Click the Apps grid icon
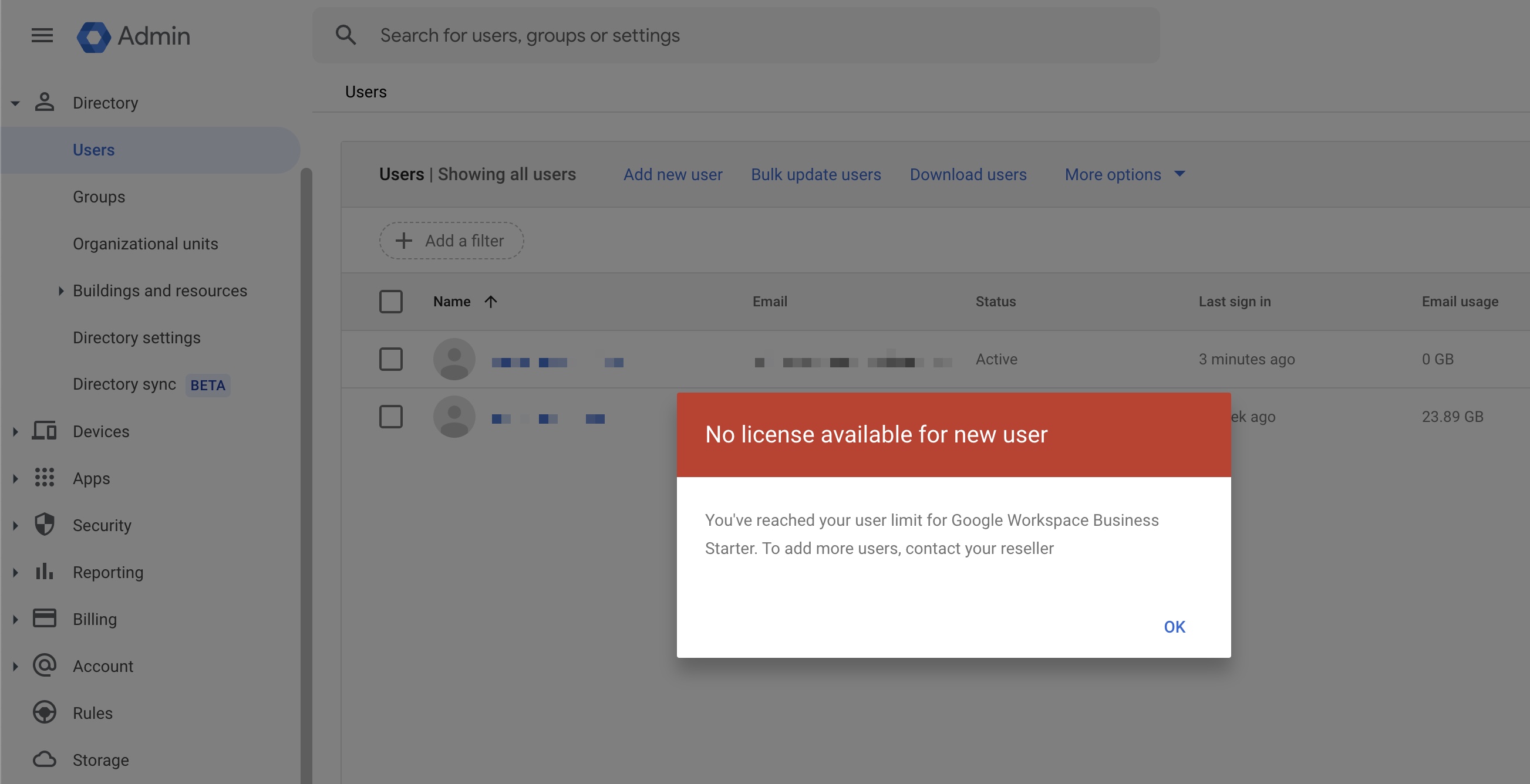Viewport: 1530px width, 784px height. click(45, 477)
